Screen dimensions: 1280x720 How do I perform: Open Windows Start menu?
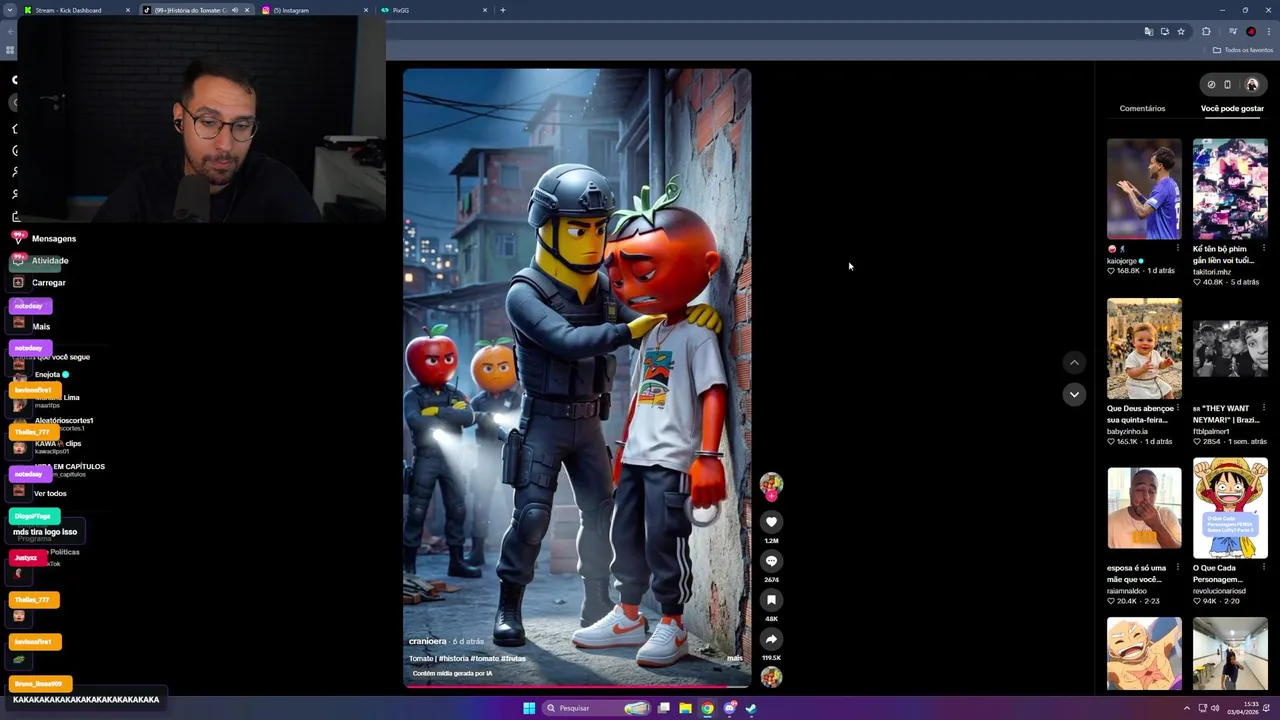(529, 708)
